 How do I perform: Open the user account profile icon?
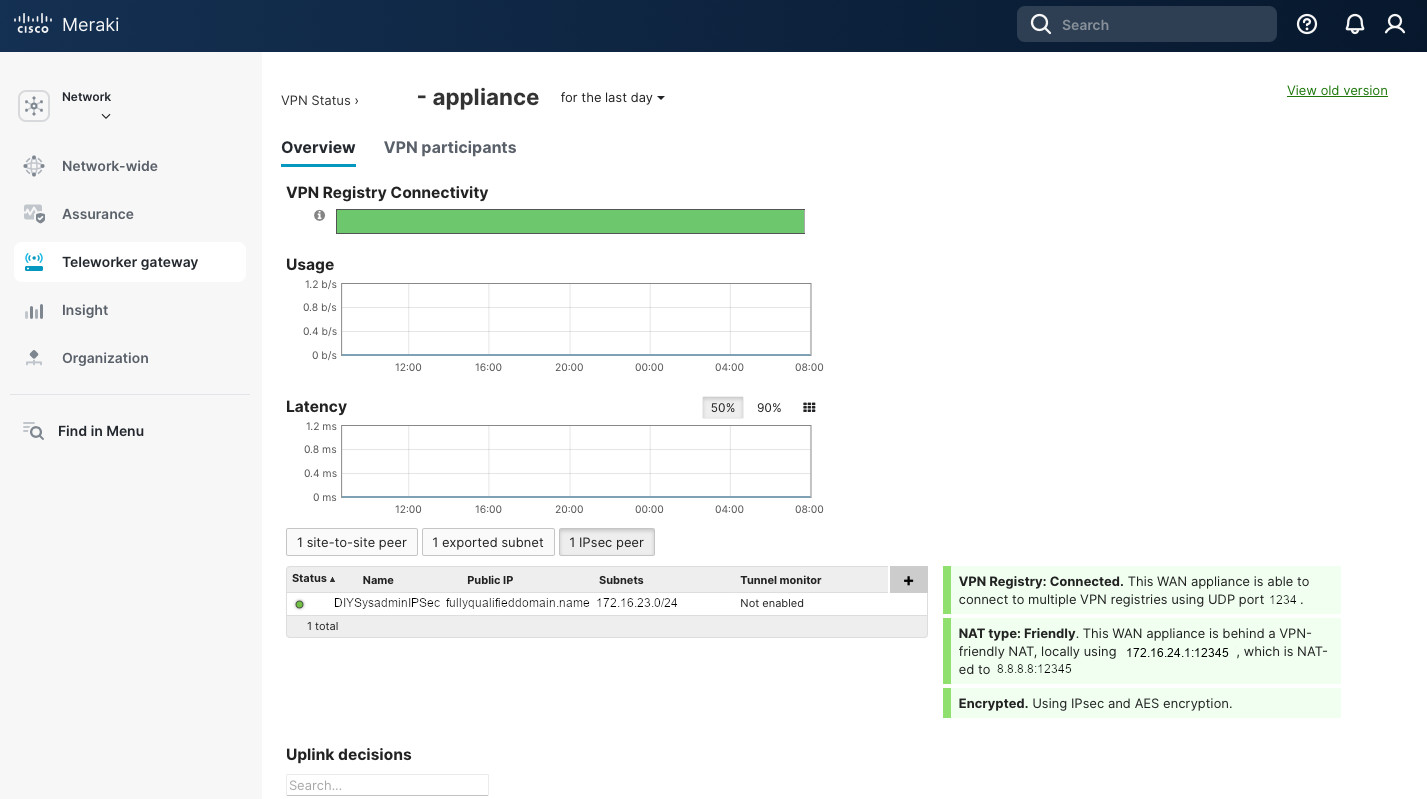click(x=1395, y=25)
